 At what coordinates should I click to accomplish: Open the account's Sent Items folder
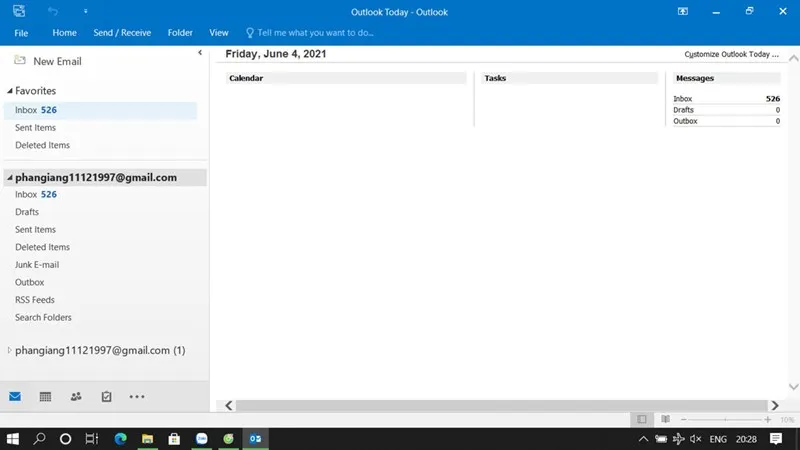[35, 230]
